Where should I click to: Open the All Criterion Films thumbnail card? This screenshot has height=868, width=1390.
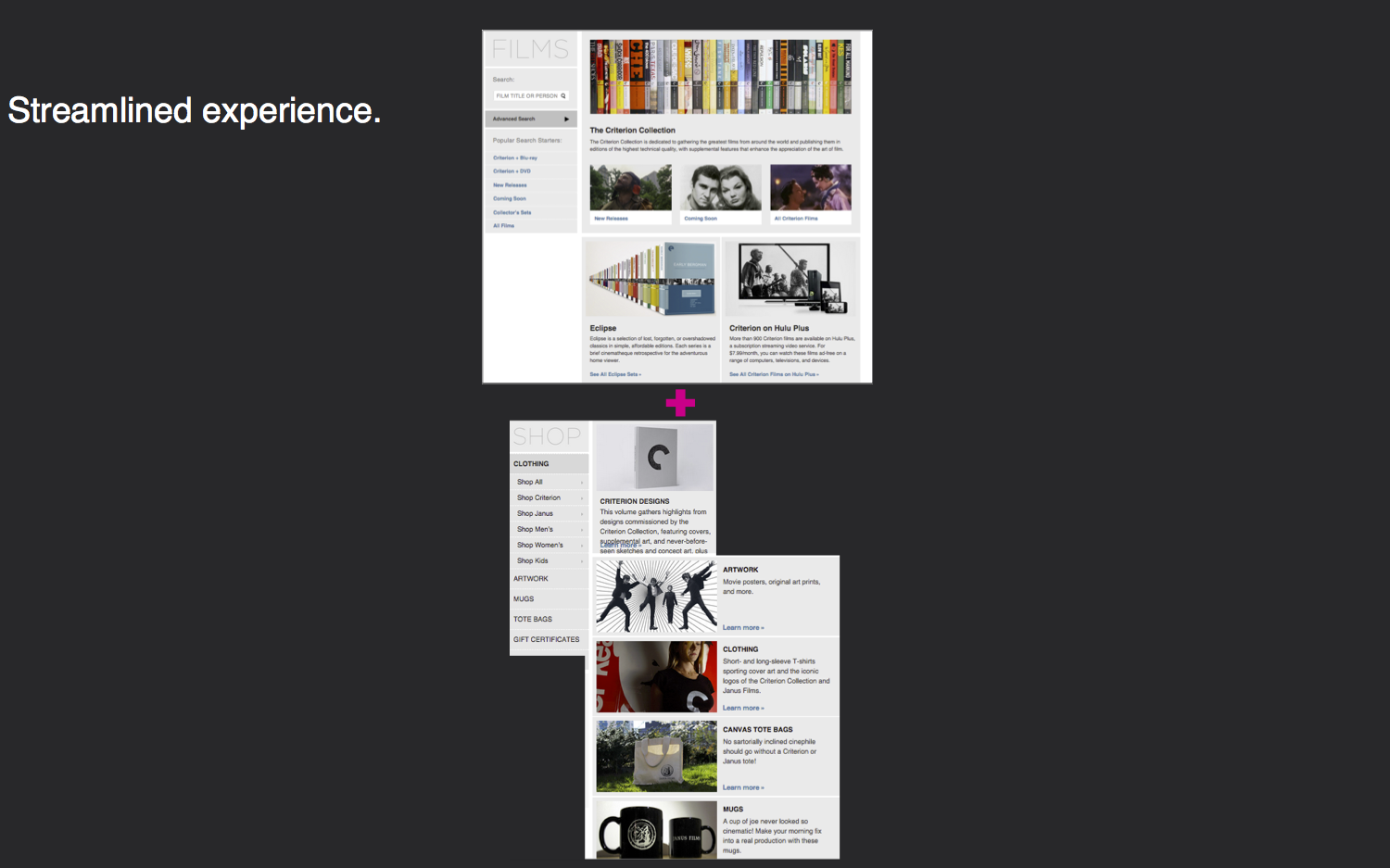[811, 194]
